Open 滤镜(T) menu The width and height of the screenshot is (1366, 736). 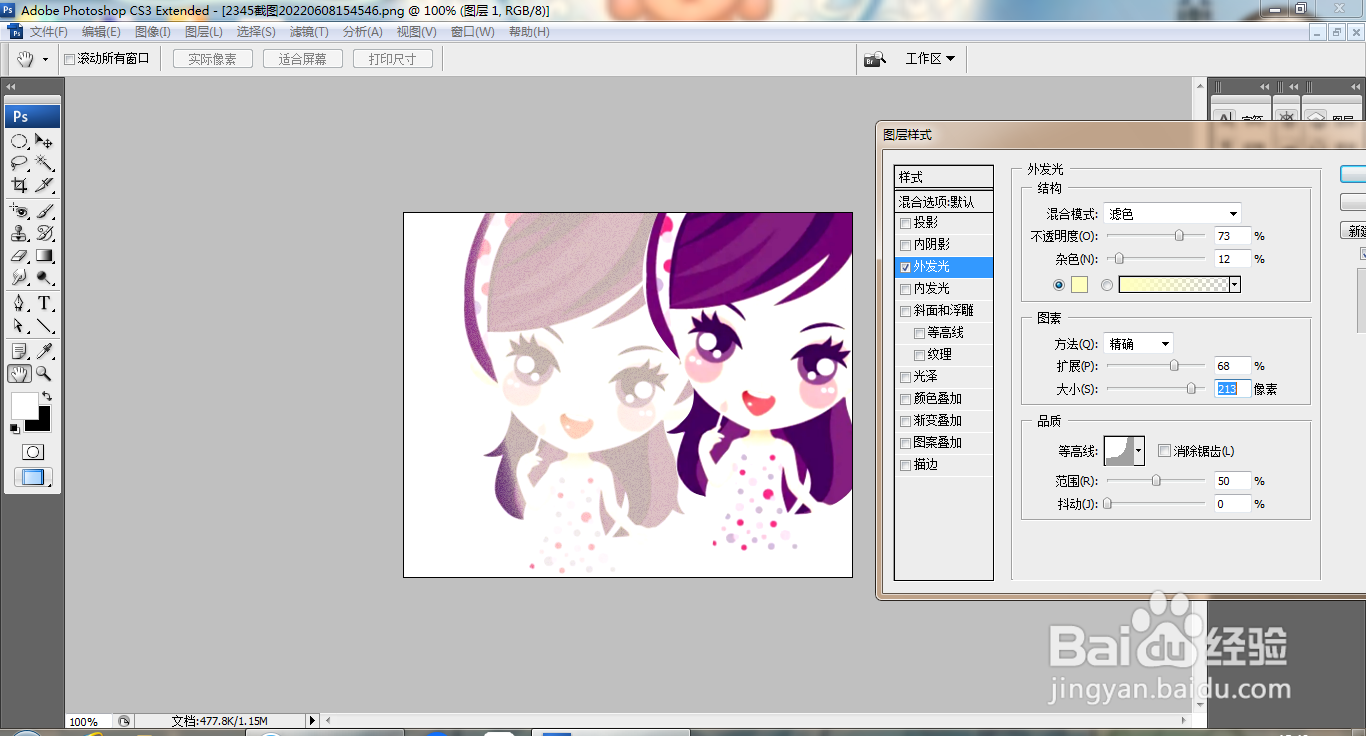(x=309, y=32)
